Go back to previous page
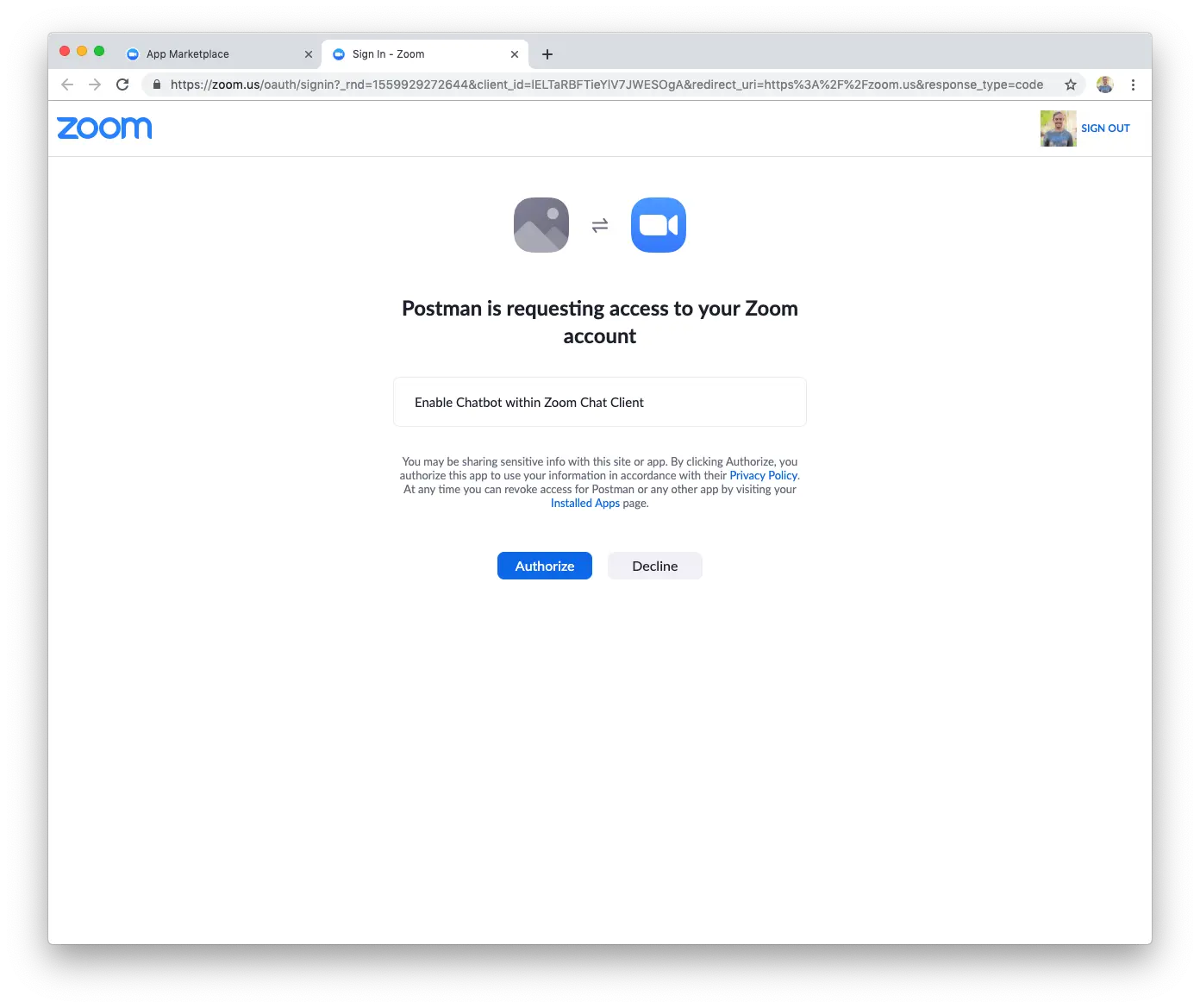 point(67,85)
